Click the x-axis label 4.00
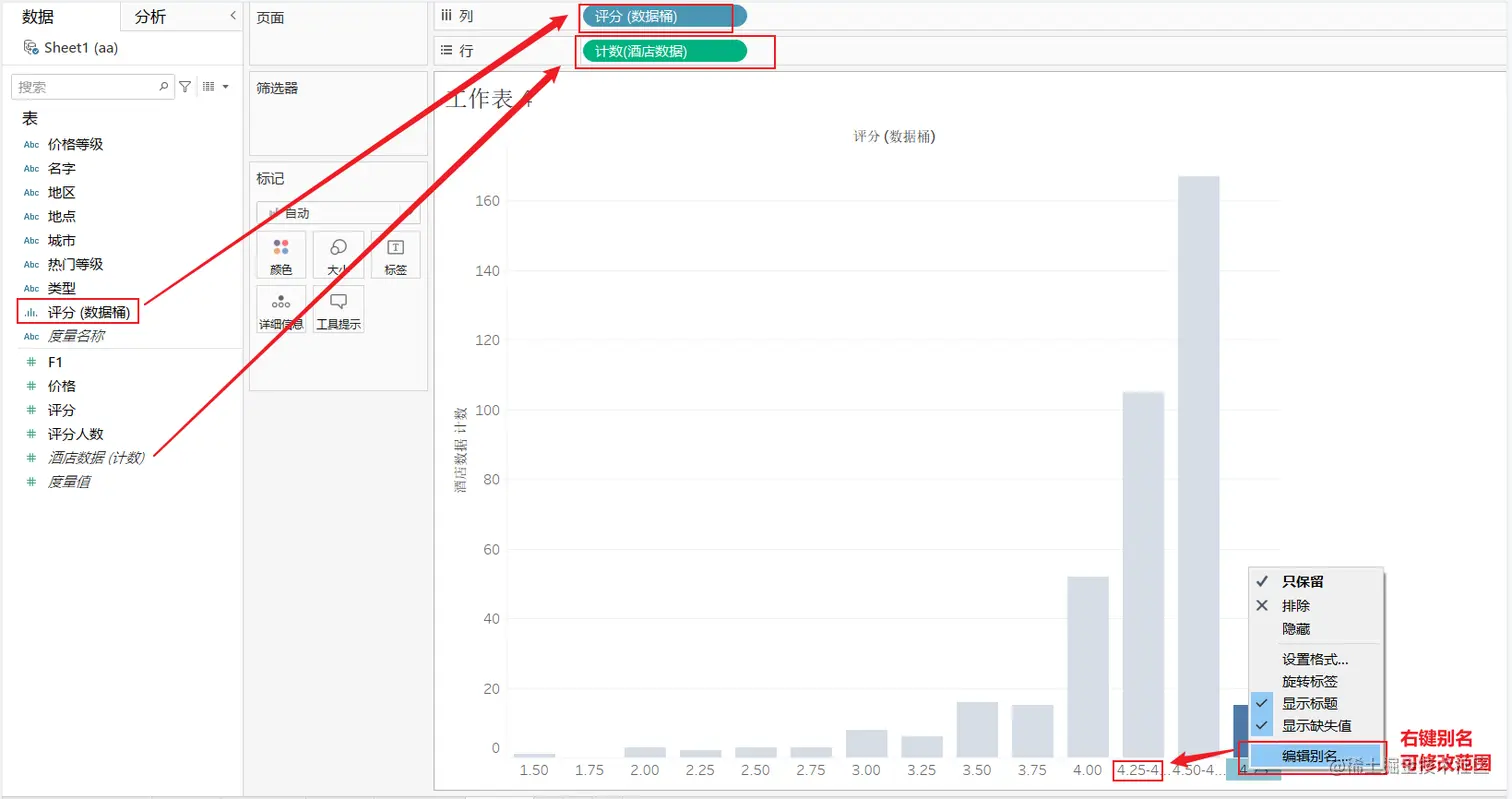 pyautogui.click(x=1088, y=771)
